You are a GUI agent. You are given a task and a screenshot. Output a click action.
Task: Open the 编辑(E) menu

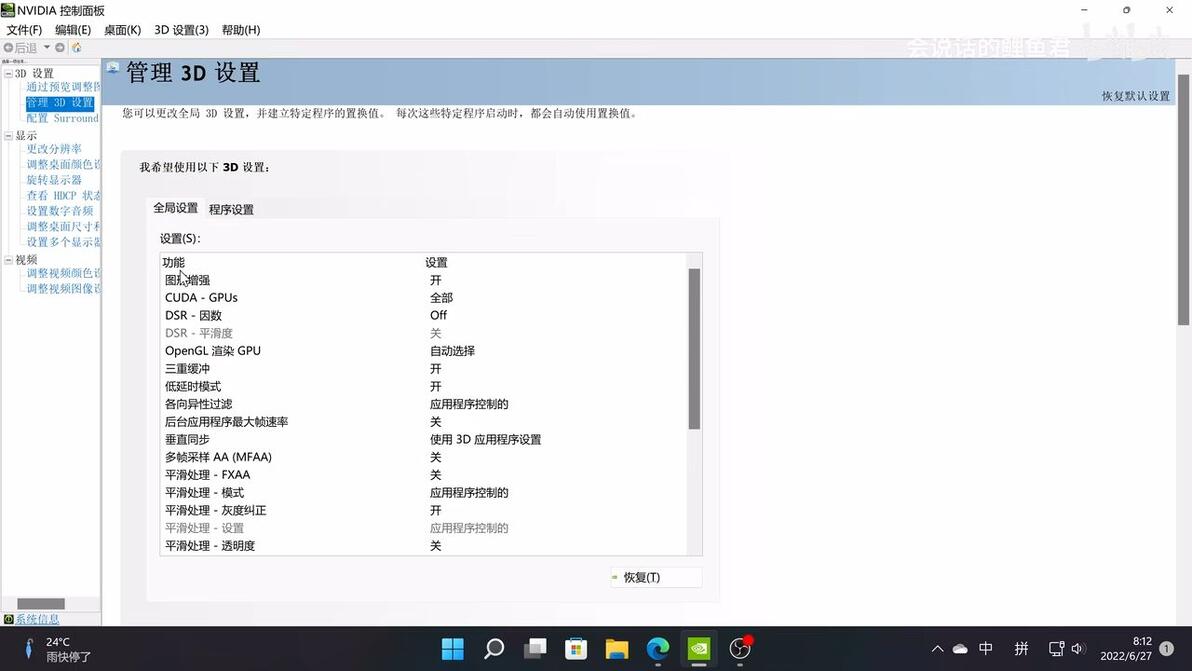[x=73, y=30]
